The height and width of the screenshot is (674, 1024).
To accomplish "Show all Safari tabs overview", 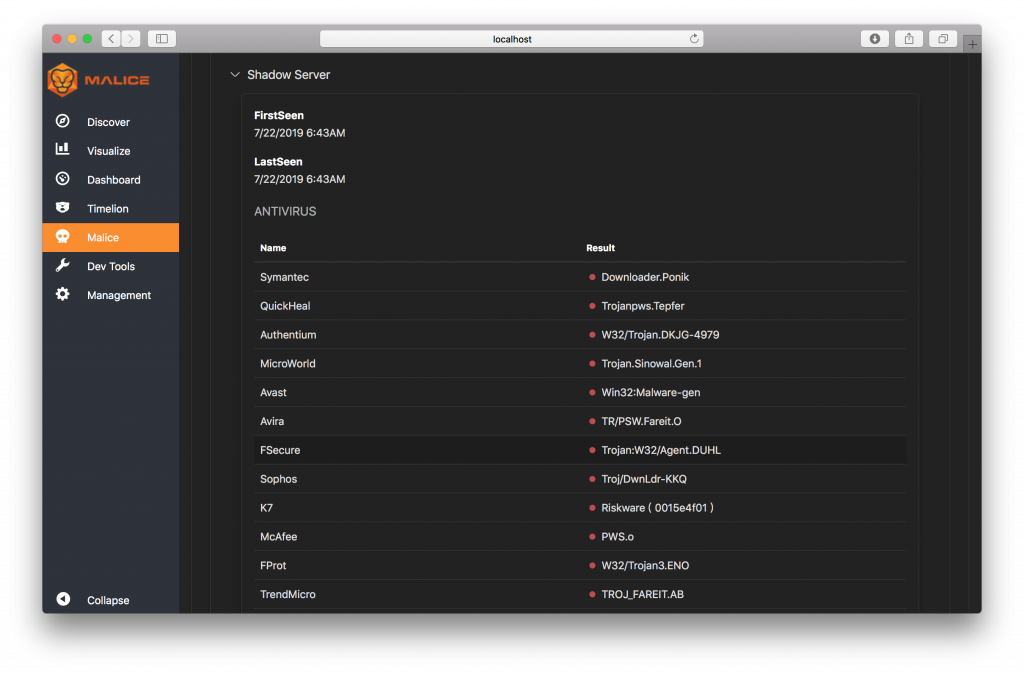I will (943, 39).
